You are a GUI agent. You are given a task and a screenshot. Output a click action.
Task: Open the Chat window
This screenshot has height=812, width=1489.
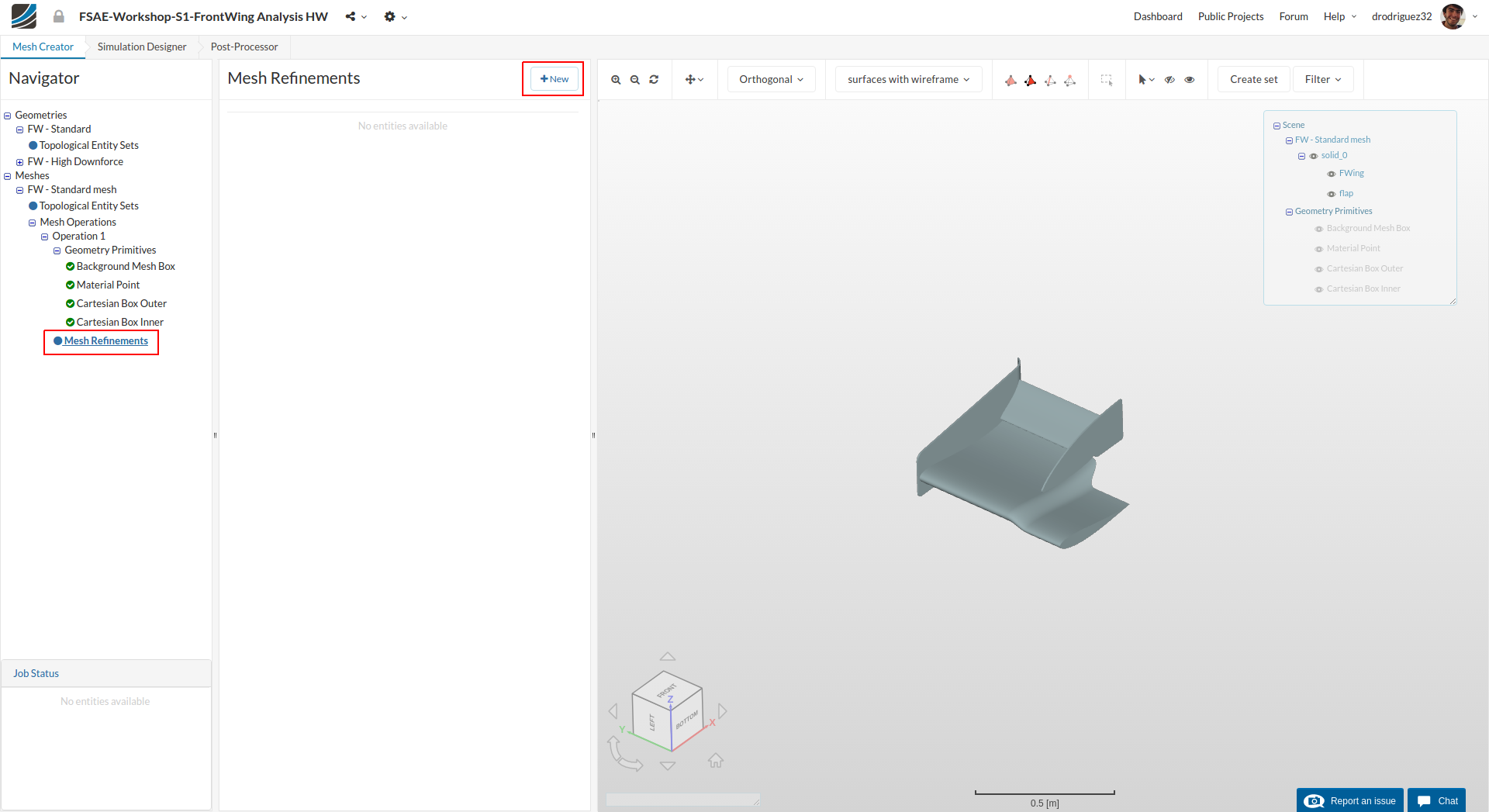pos(1437,800)
